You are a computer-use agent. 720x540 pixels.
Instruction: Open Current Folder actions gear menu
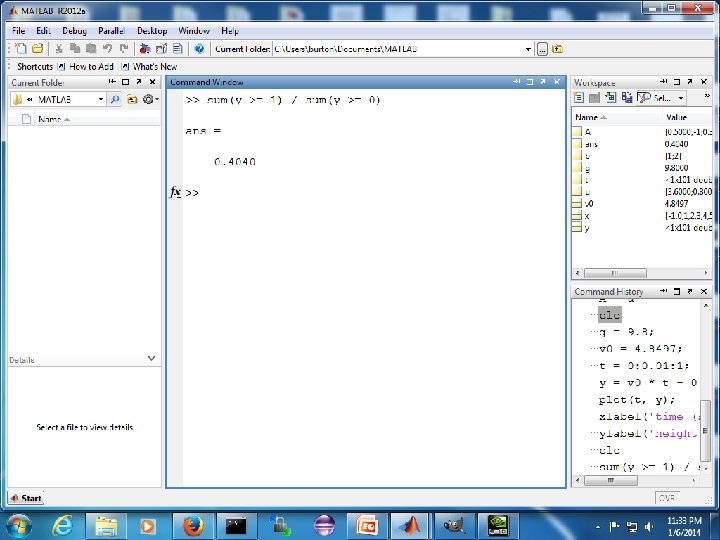(150, 99)
